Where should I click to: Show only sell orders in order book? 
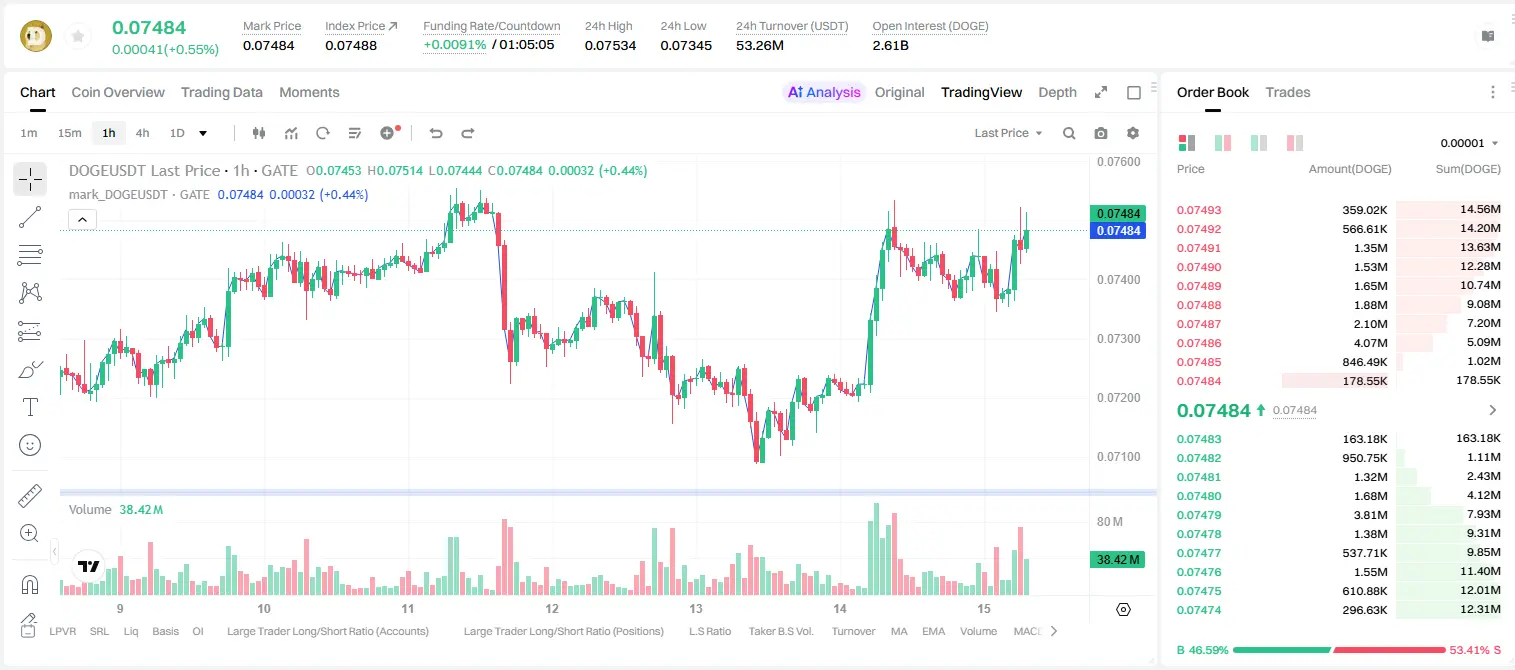pos(1294,143)
